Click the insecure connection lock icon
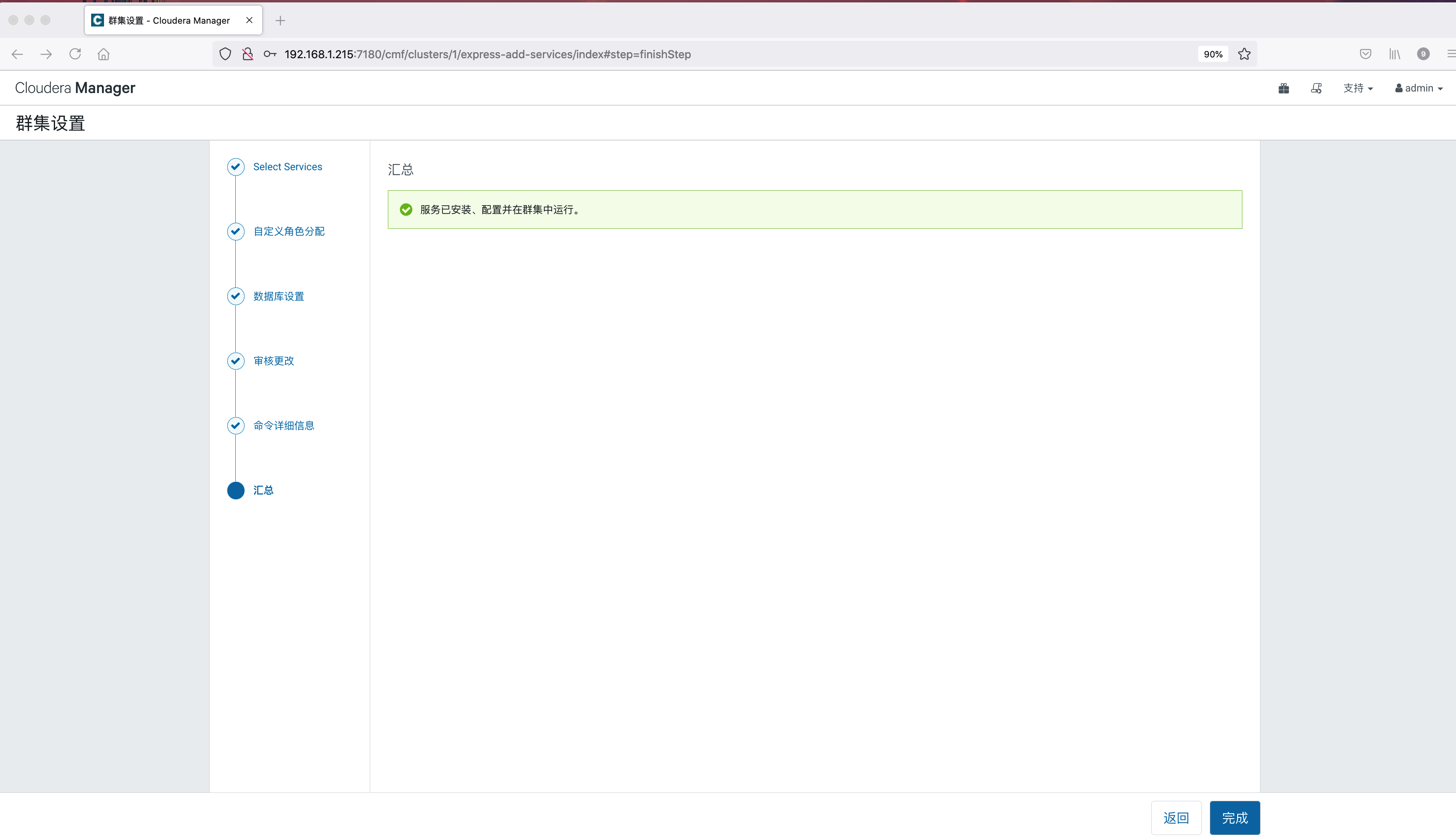1456x839 pixels. pyautogui.click(x=248, y=54)
